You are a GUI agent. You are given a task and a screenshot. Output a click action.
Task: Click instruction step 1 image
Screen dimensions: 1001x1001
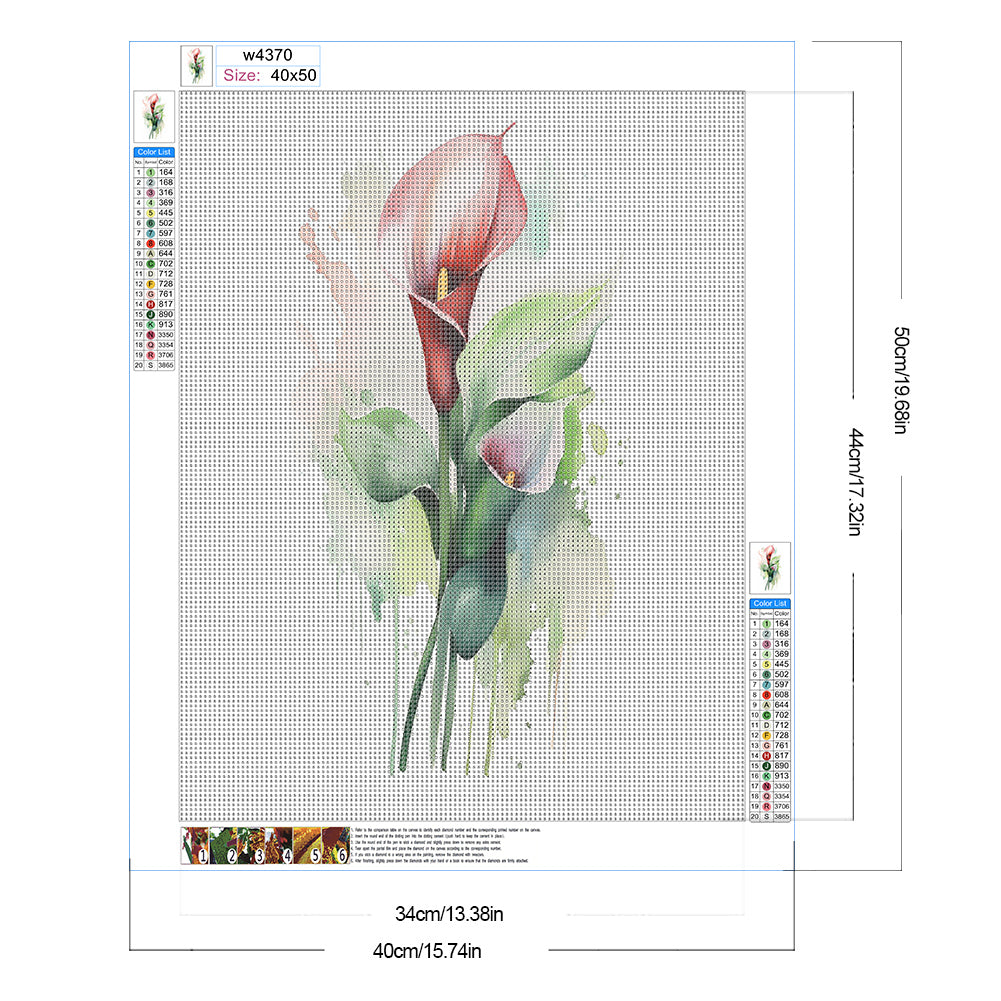click(194, 845)
